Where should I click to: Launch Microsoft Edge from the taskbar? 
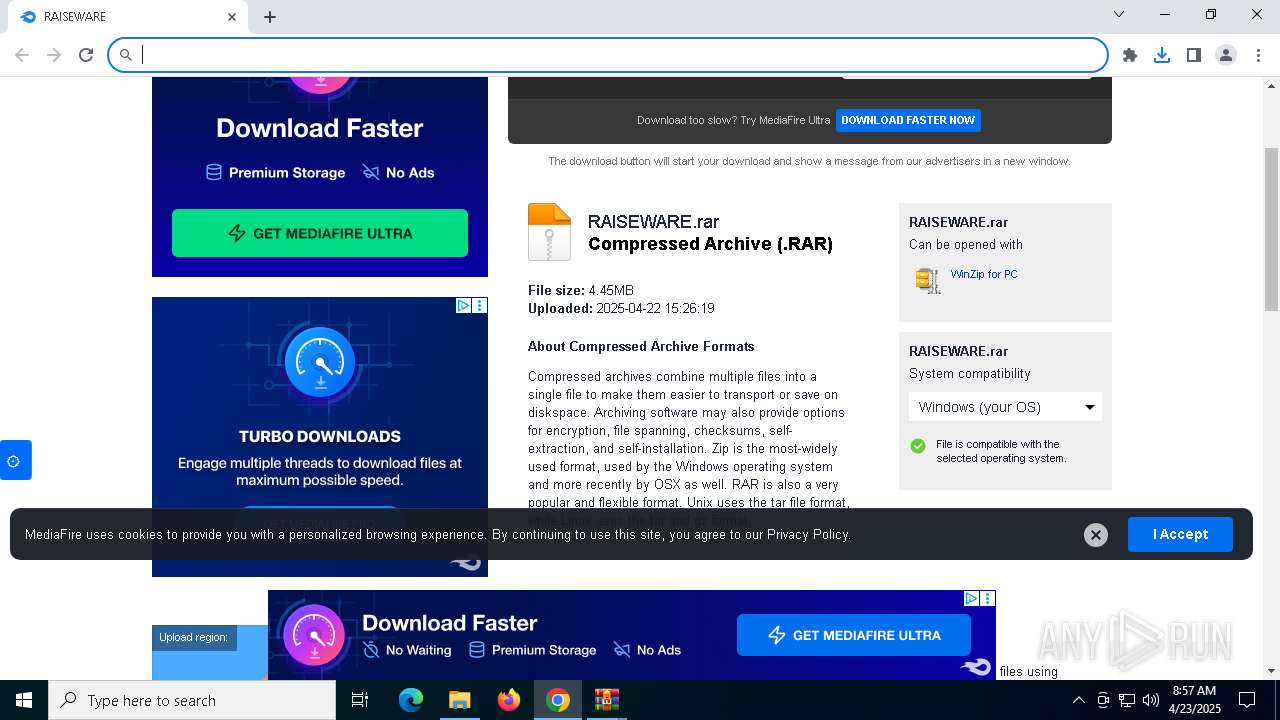(411, 700)
